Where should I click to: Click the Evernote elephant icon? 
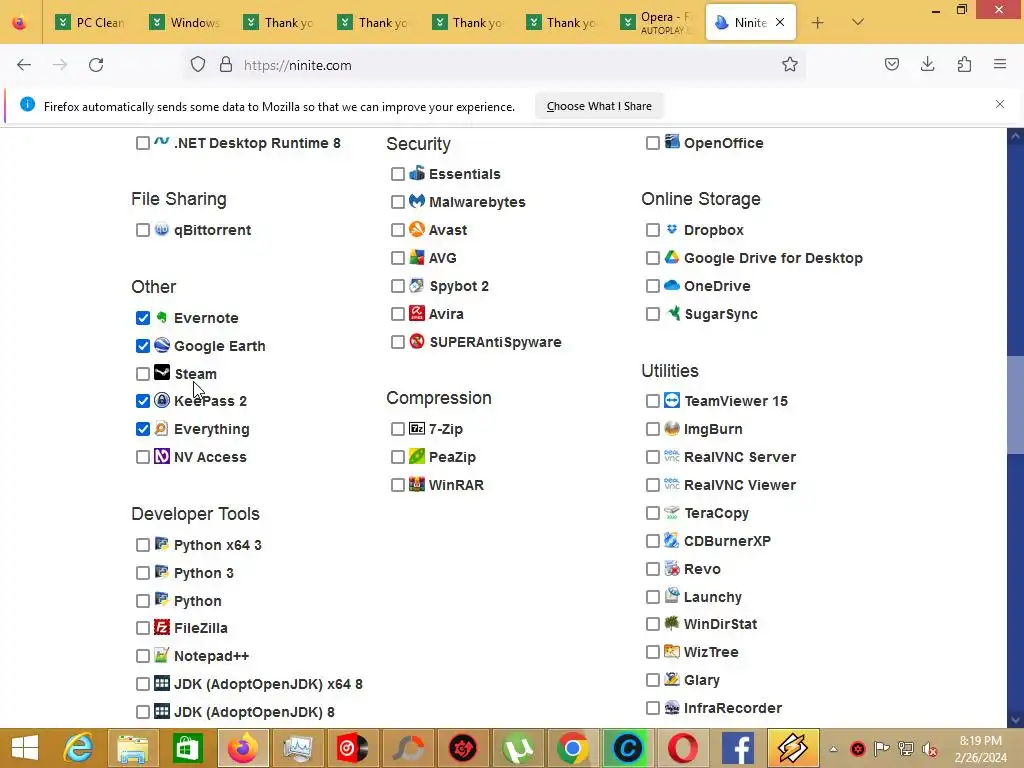click(161, 317)
